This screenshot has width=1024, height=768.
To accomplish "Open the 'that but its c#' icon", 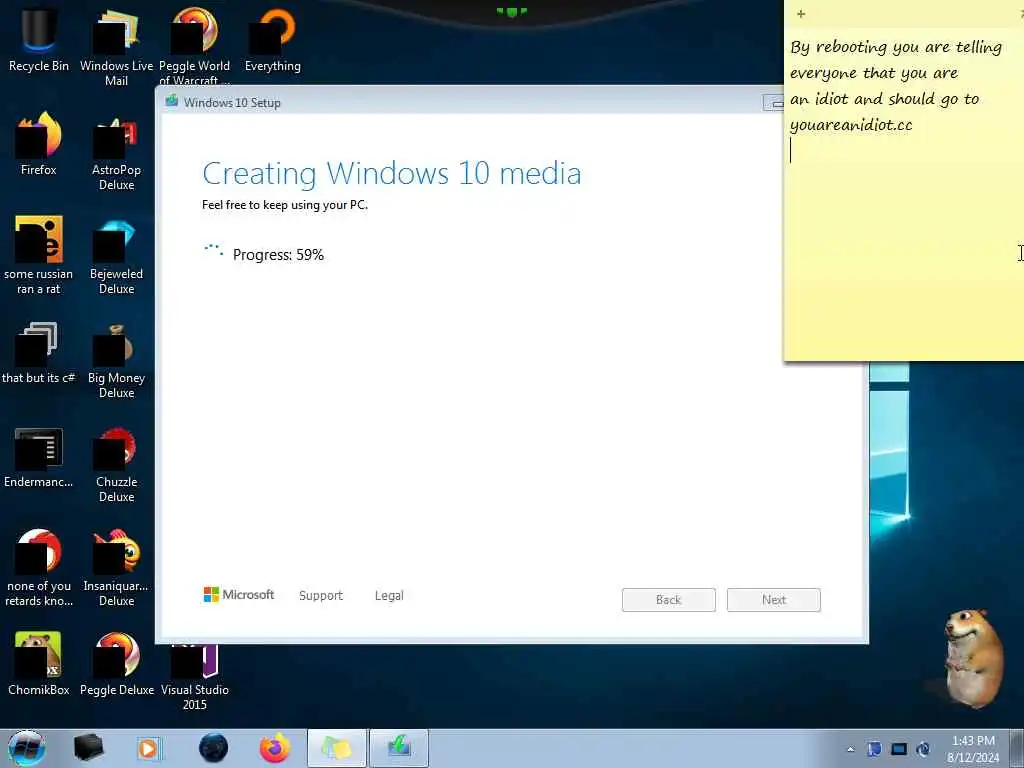I will click(39, 353).
